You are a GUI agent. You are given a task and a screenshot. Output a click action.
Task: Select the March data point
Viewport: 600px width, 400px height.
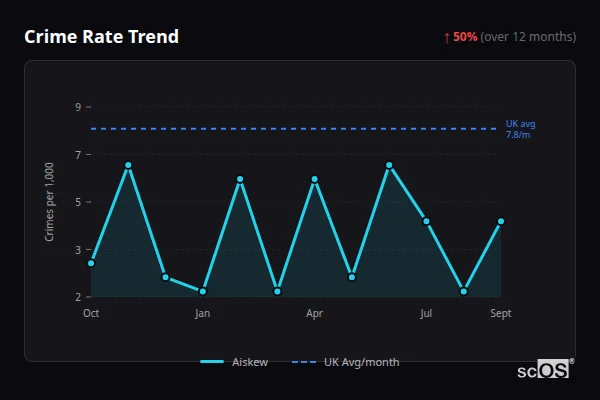(277, 292)
